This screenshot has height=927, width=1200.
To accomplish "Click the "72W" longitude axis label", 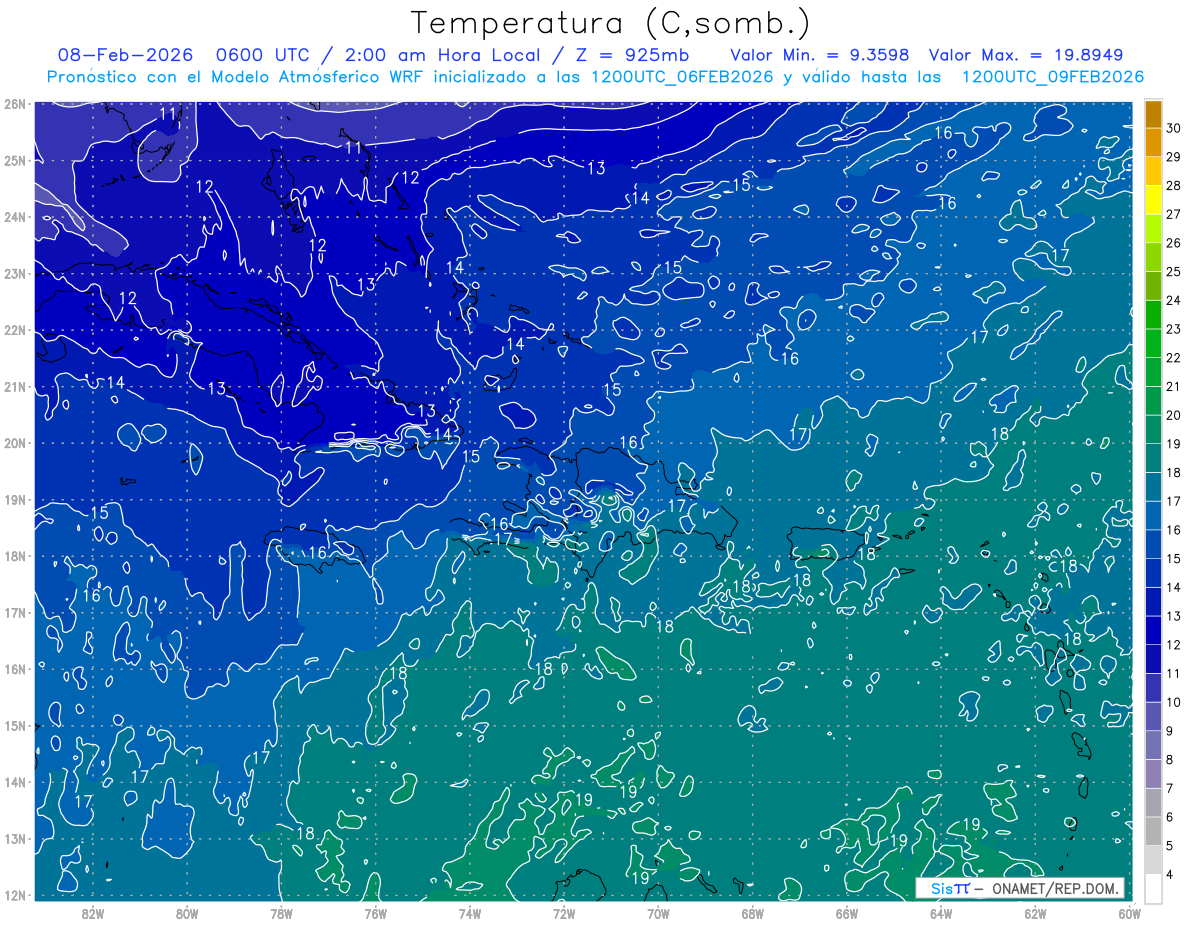I will [x=564, y=913].
